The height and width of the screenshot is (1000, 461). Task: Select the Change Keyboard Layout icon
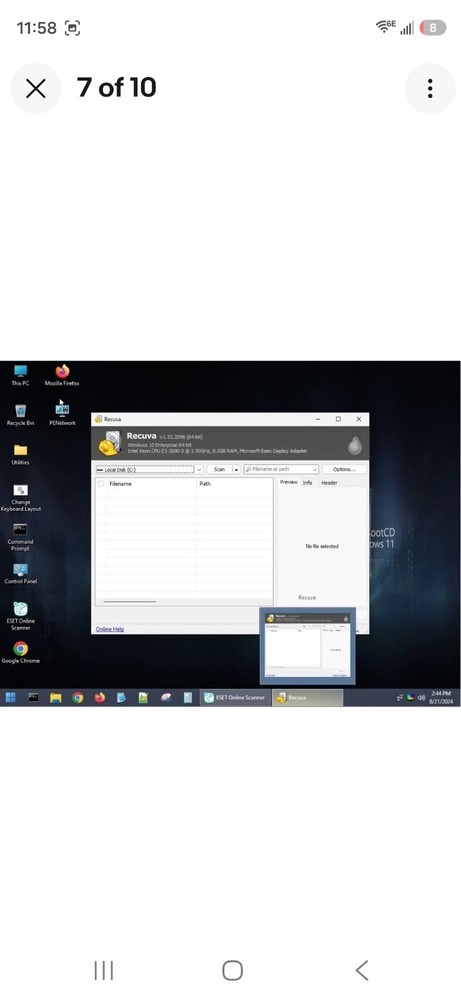pos(20,497)
